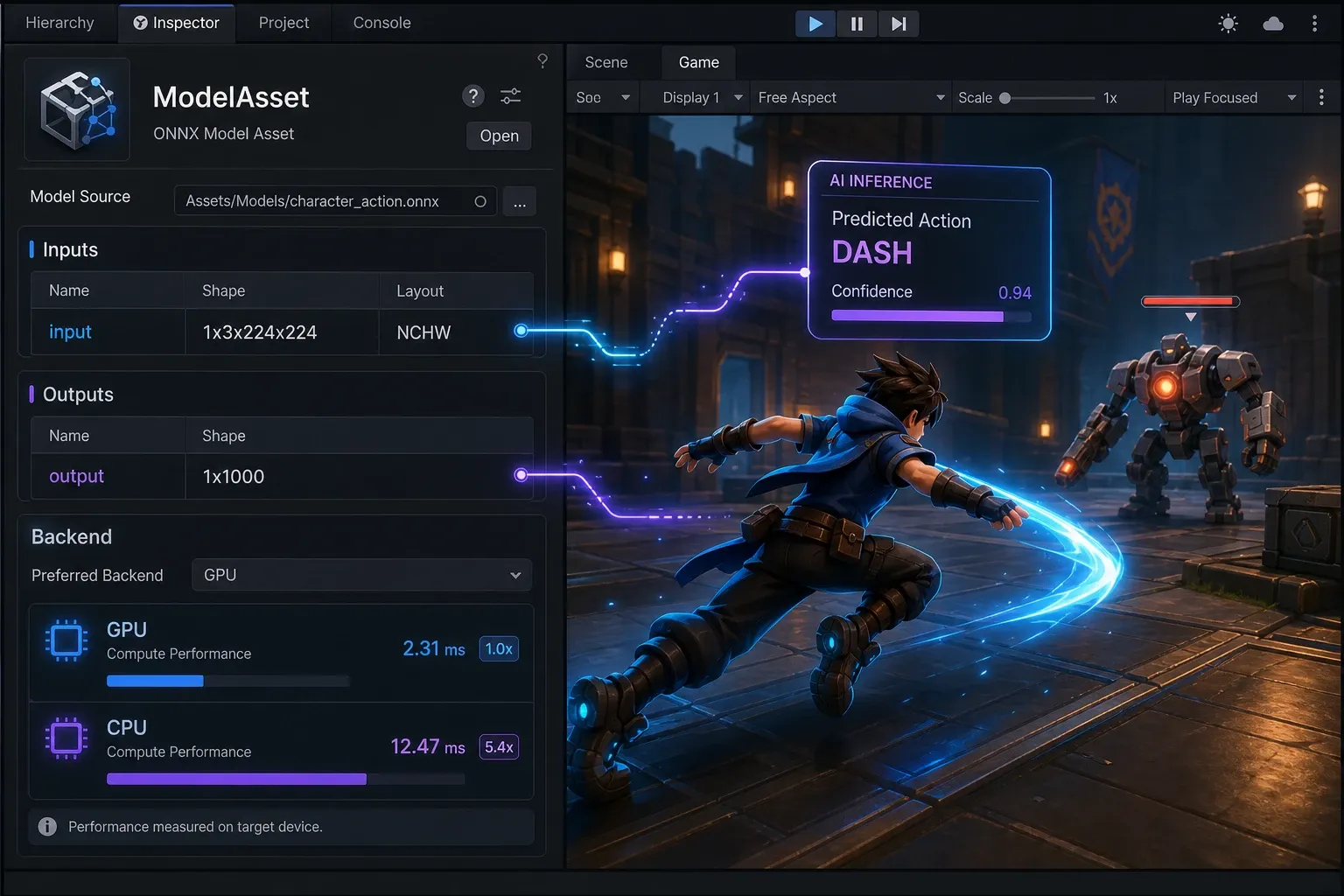Click the Step frame button

(899, 24)
